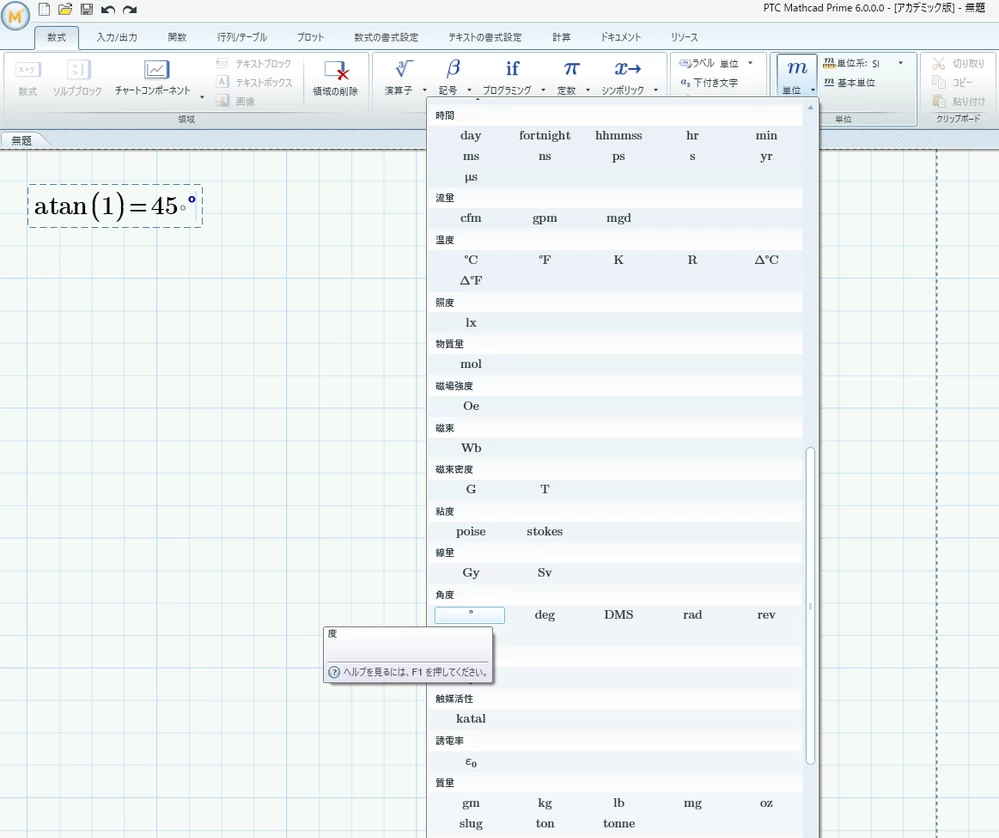This screenshot has height=838, width=999.
Task: Select the degree symbol unit under 角度
Action: coord(470,615)
